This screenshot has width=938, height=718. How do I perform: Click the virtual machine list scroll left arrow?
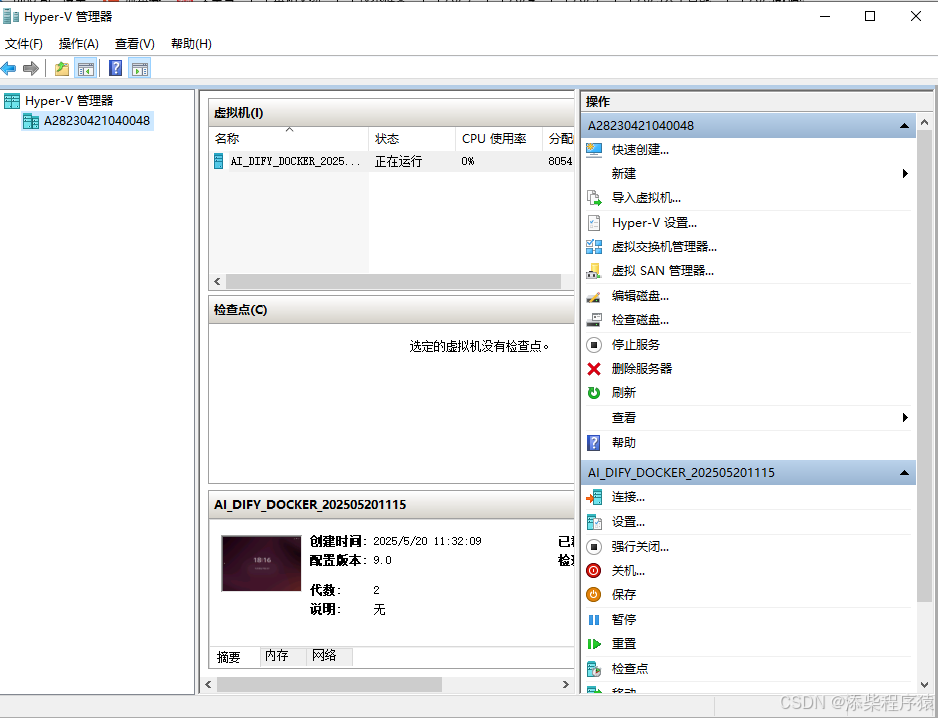(217, 281)
